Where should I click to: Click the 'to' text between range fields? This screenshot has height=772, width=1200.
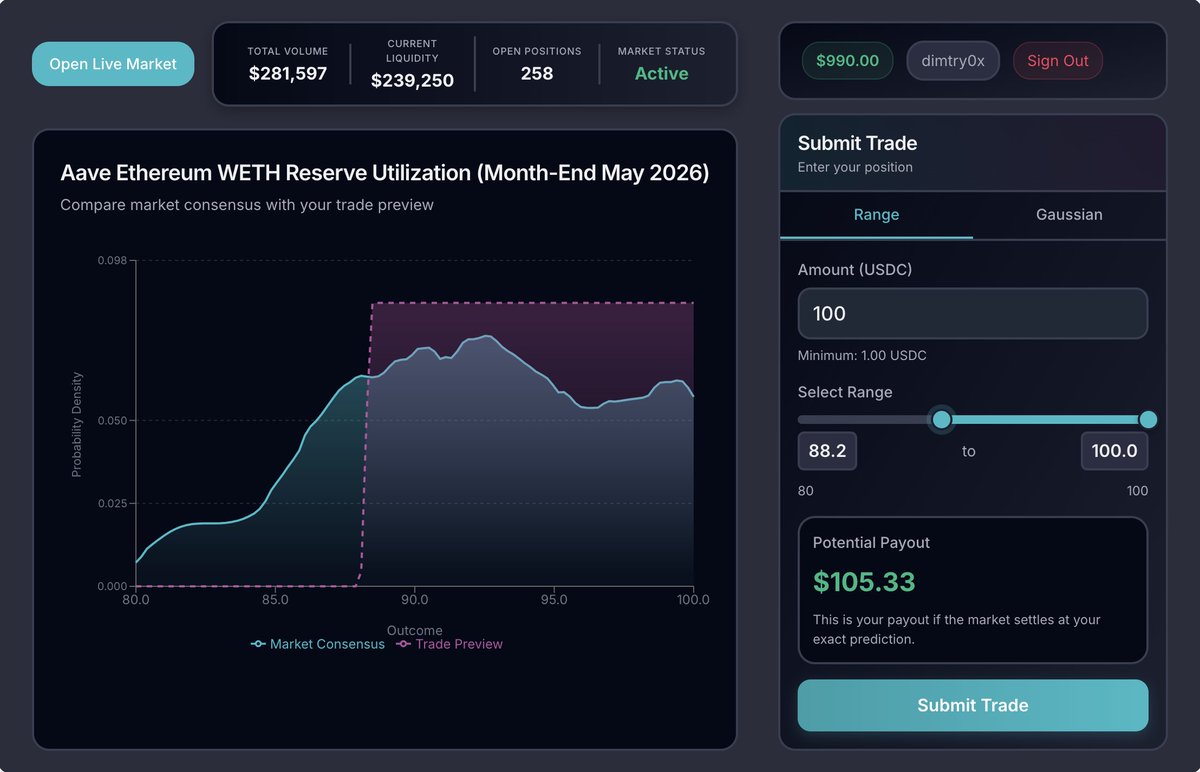tap(969, 452)
